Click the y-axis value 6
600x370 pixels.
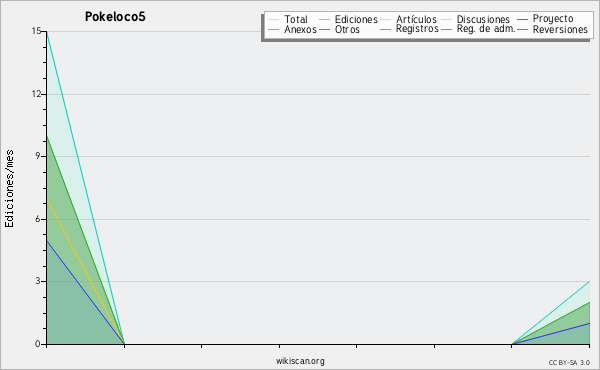coord(38,219)
